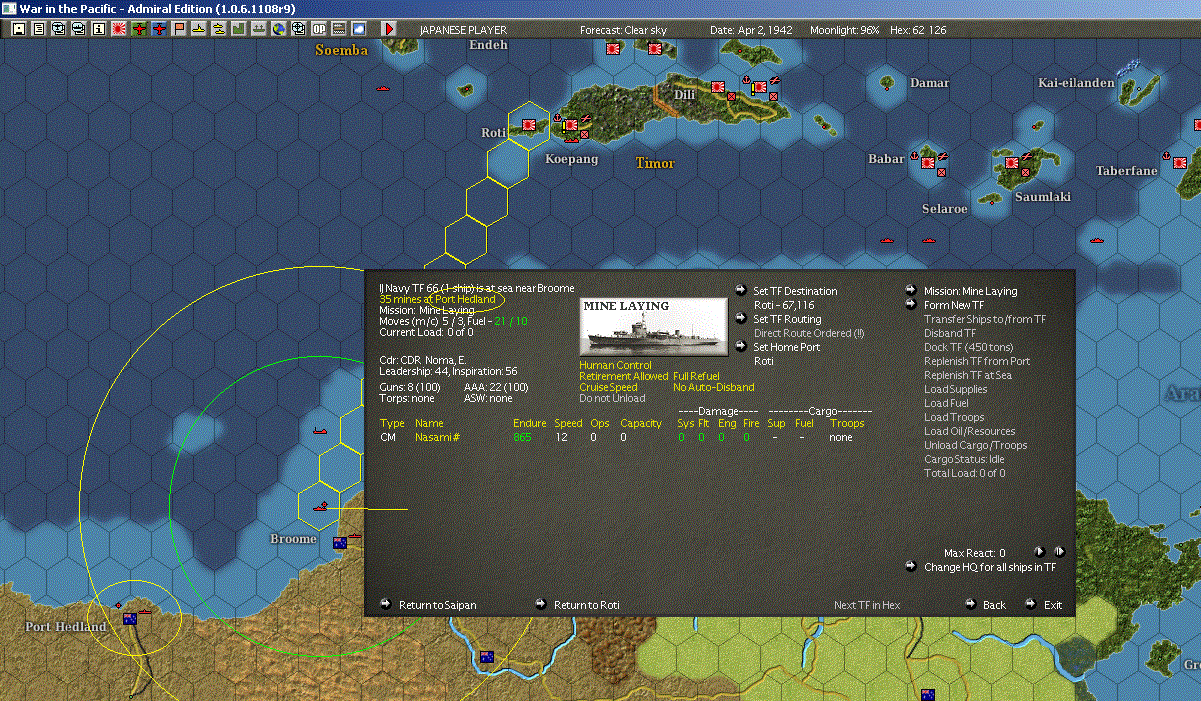The width and height of the screenshot is (1201, 701).
Task: Click the OP toolbar icon
Action: (319, 29)
